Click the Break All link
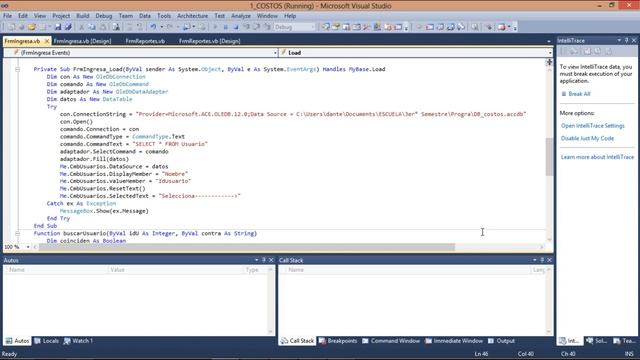640x360 pixels. tap(579, 94)
